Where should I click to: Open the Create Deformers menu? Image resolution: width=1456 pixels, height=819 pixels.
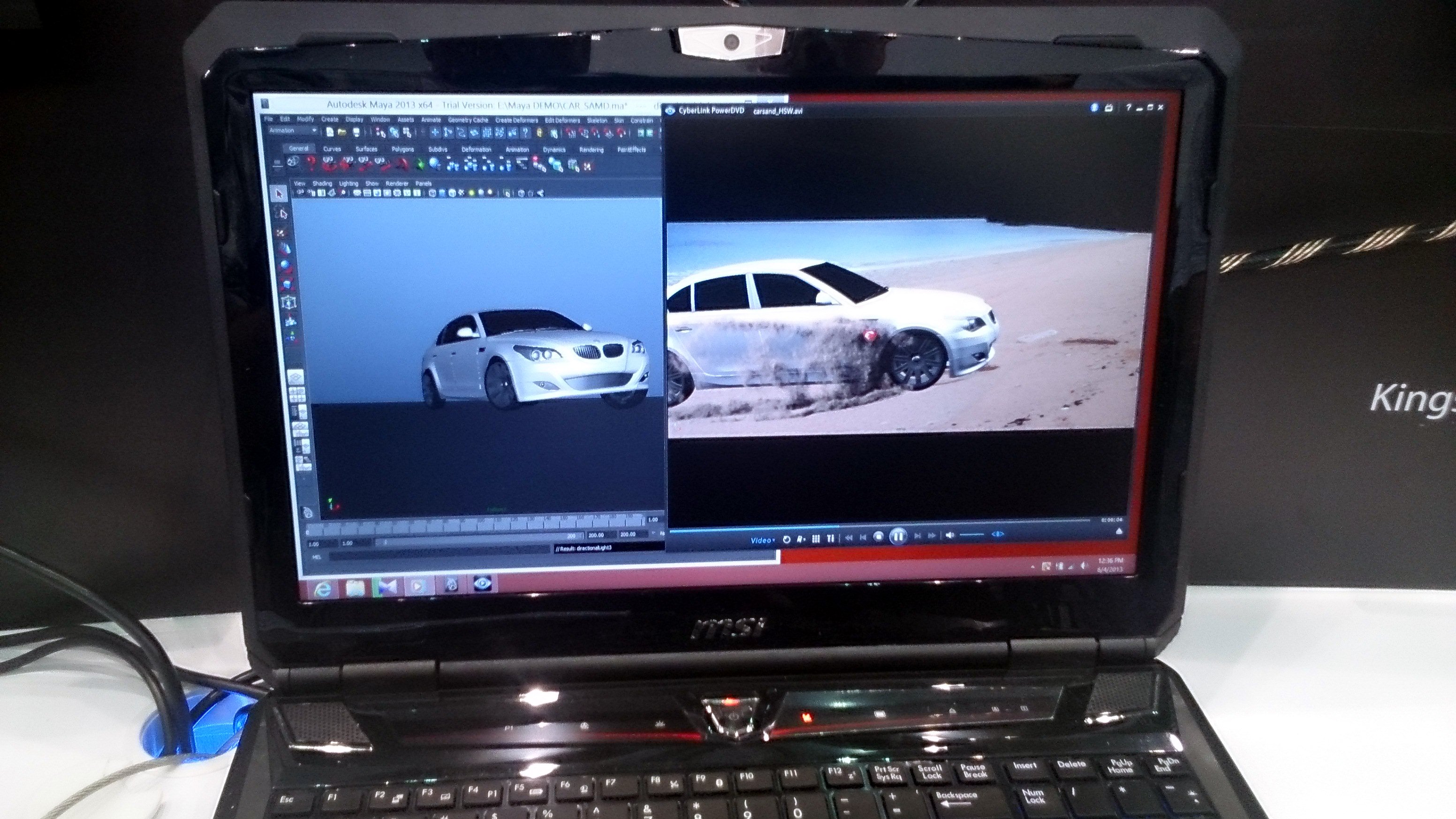[x=516, y=121]
